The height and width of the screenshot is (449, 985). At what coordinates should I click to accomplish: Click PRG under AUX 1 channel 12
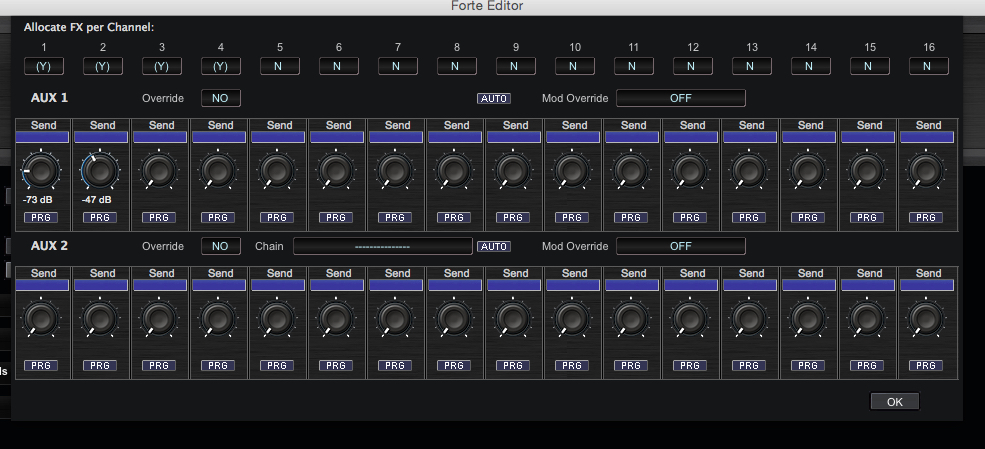coord(690,217)
